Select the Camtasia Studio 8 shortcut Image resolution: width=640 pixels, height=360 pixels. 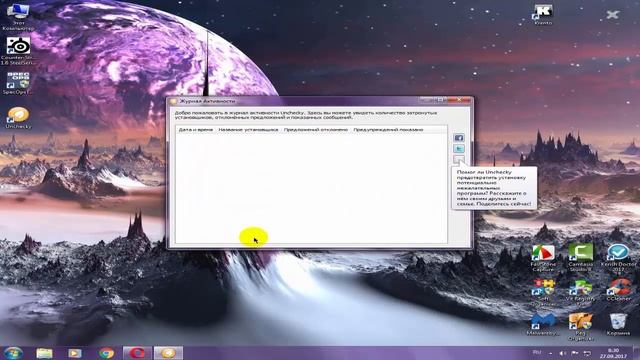coord(580,258)
